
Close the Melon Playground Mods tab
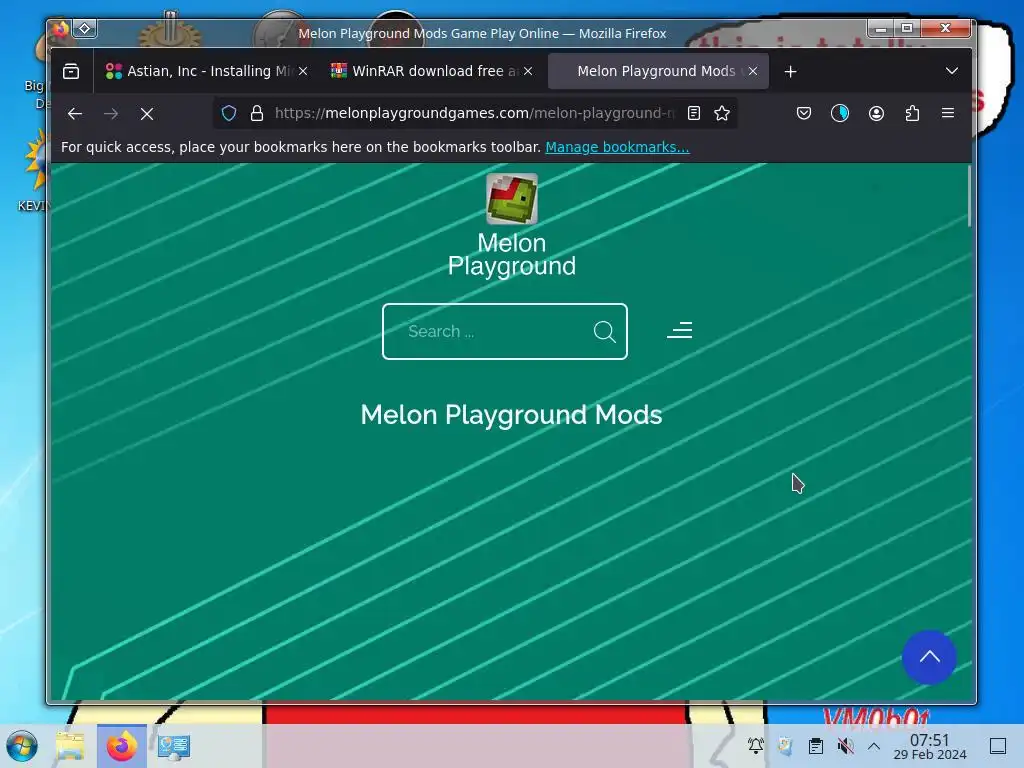coord(753,71)
